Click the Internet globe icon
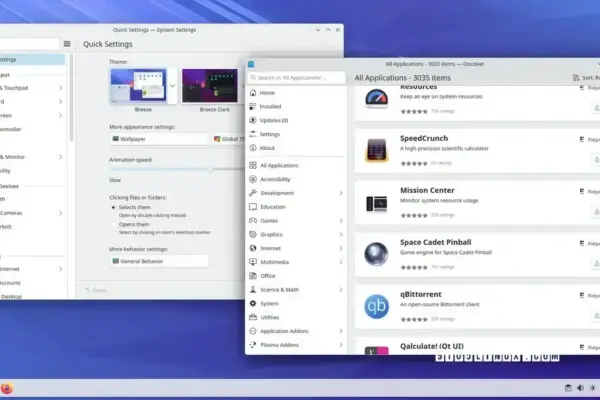The height and width of the screenshot is (400, 600). [253, 248]
